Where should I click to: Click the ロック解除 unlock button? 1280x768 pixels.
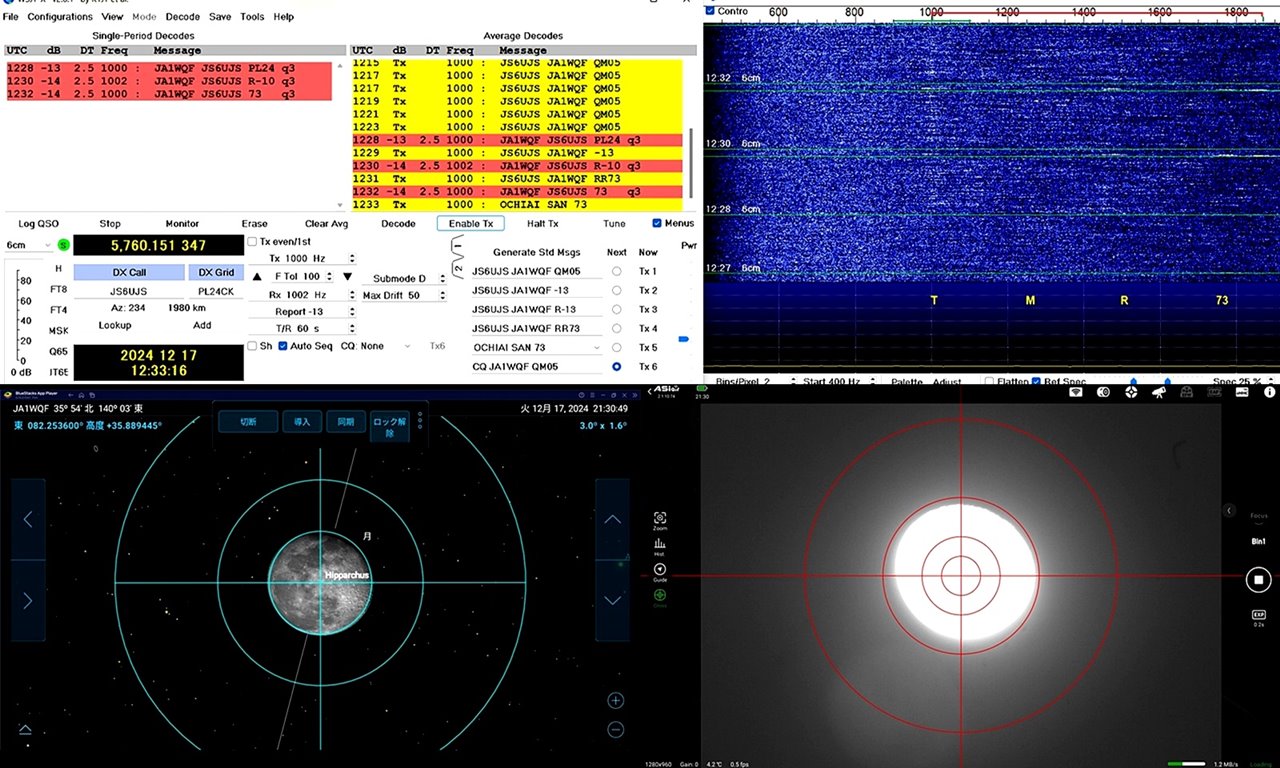click(x=389, y=427)
